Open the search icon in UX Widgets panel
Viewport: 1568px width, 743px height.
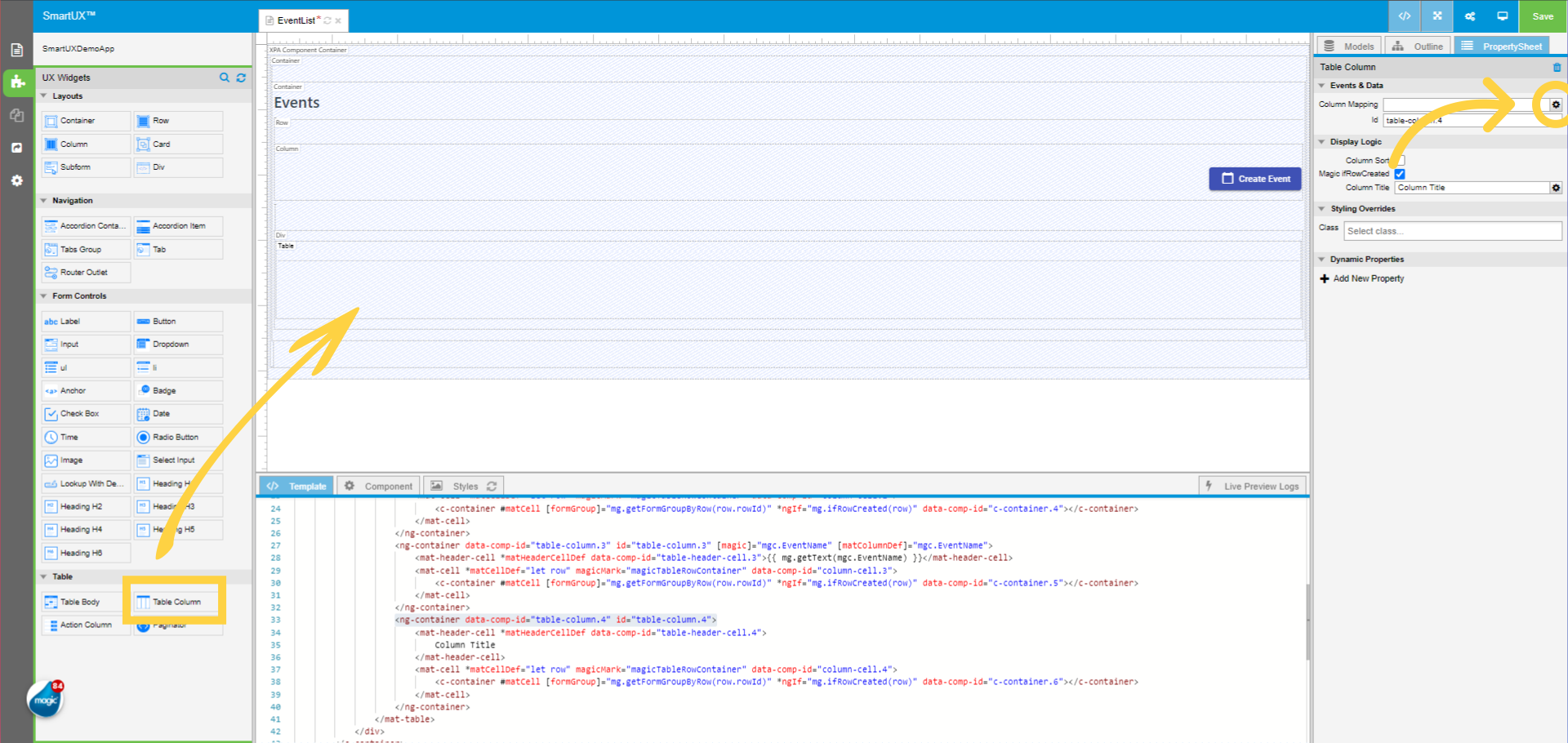pos(225,77)
